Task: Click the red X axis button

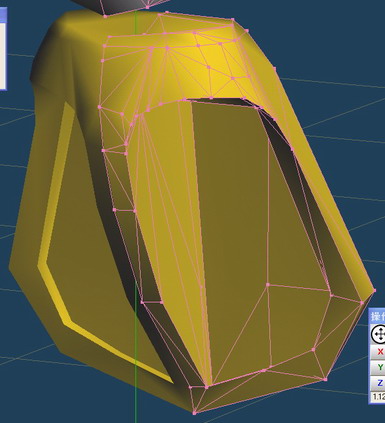Action: point(379,352)
